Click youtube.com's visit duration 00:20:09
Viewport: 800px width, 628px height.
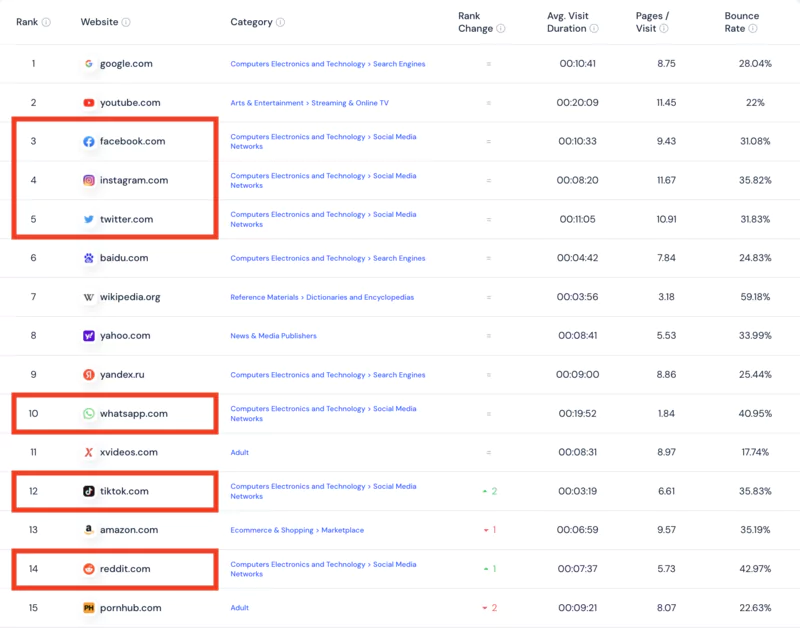(x=578, y=103)
